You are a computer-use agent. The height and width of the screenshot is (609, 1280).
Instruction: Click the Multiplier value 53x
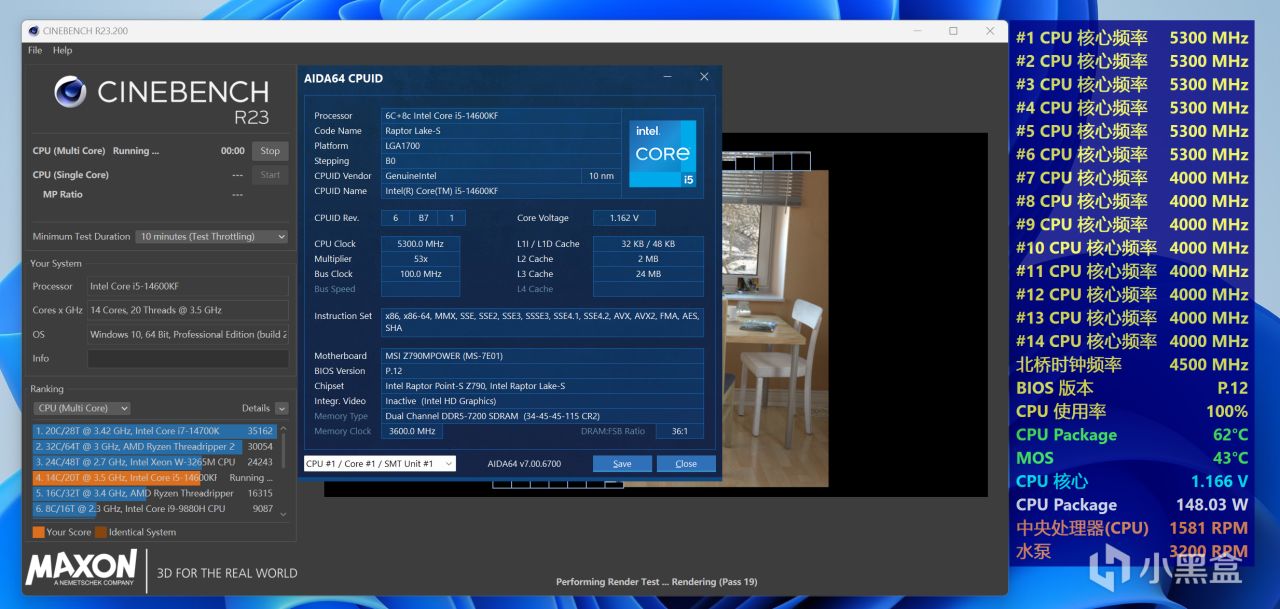tap(421, 259)
